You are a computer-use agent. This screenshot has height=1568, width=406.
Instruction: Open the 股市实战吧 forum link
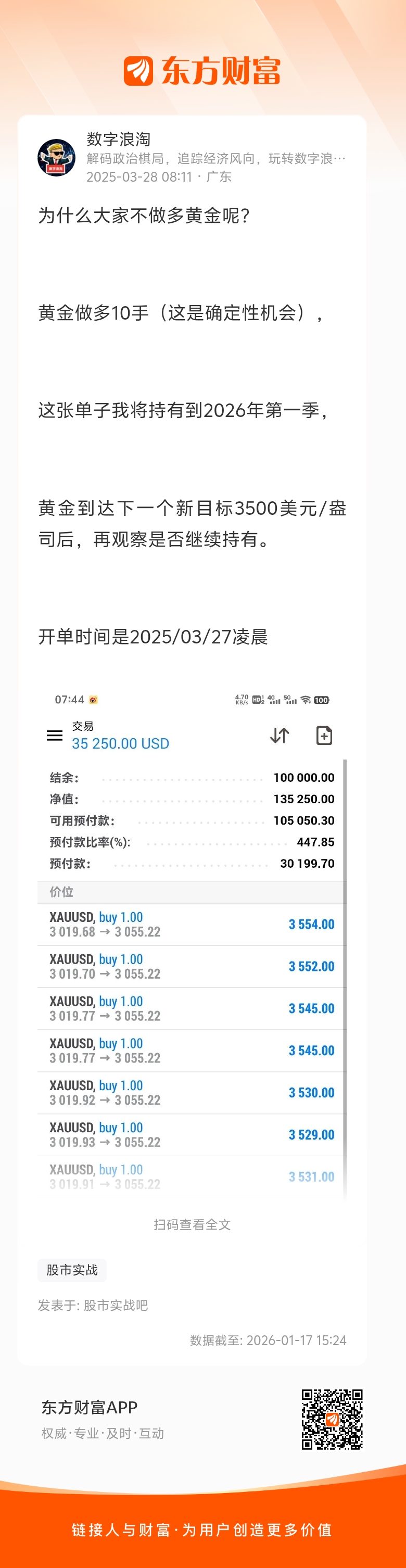pos(116,1305)
